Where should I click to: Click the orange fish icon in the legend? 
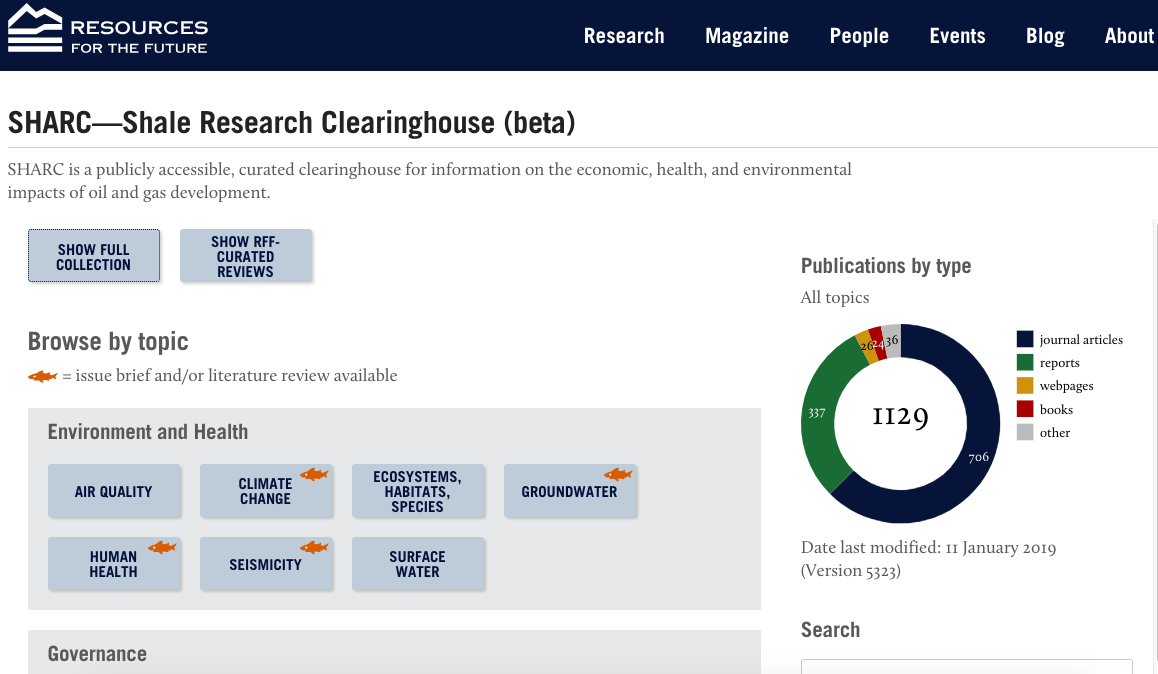pos(42,376)
